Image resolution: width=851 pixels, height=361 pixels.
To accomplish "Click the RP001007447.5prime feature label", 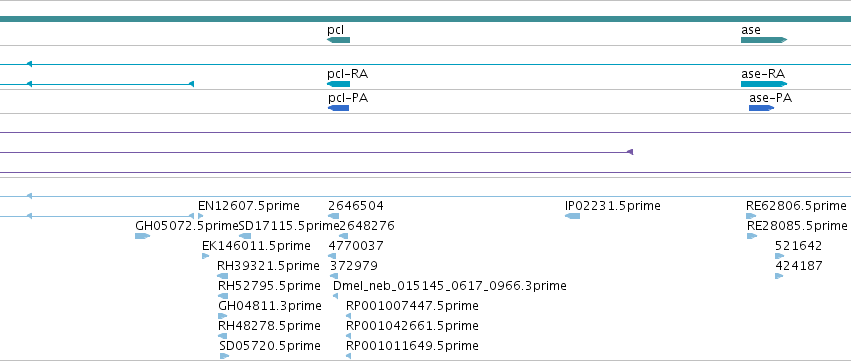I will click(412, 306).
